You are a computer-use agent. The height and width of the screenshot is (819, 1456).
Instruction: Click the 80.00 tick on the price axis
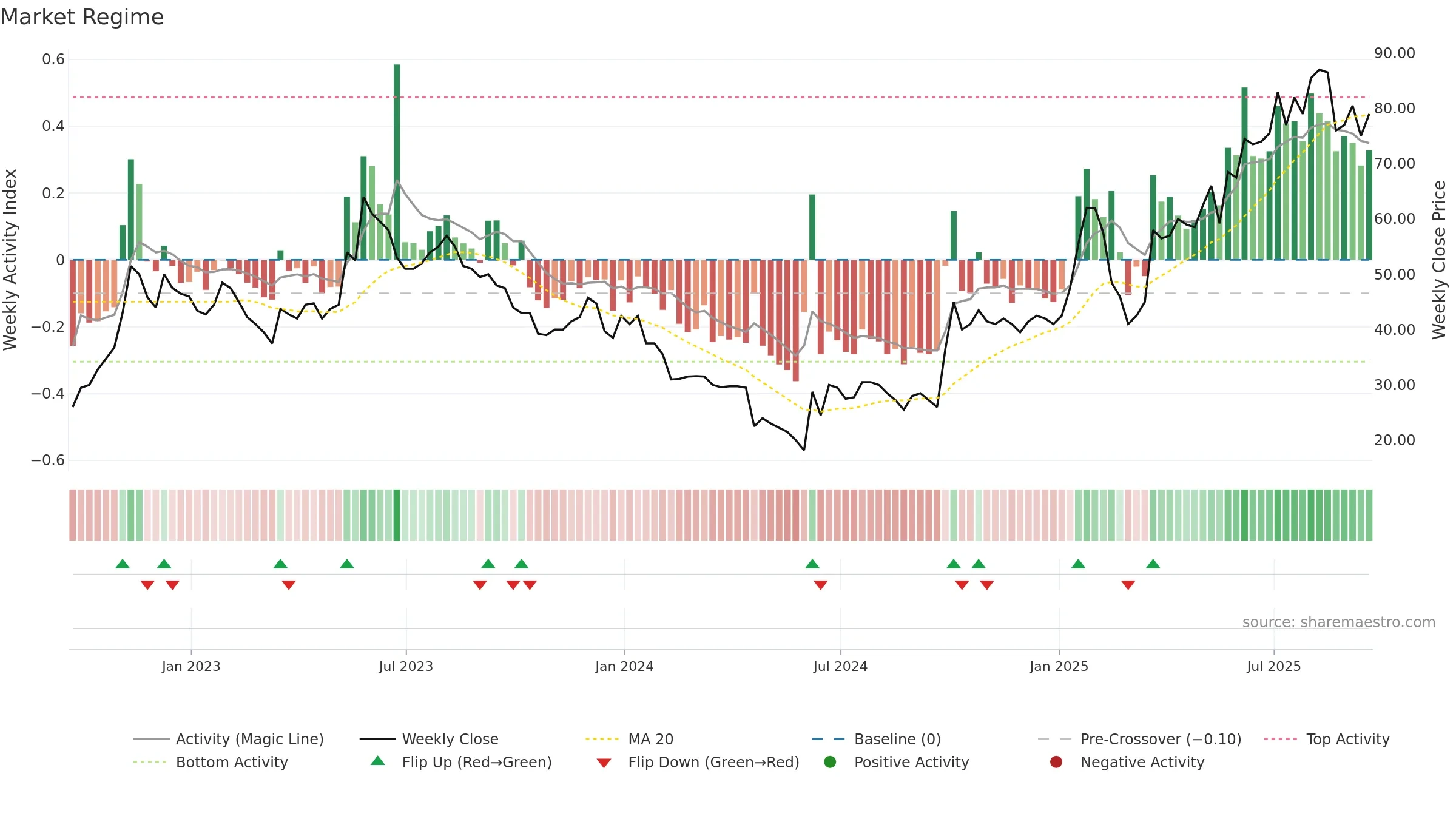tap(1395, 109)
